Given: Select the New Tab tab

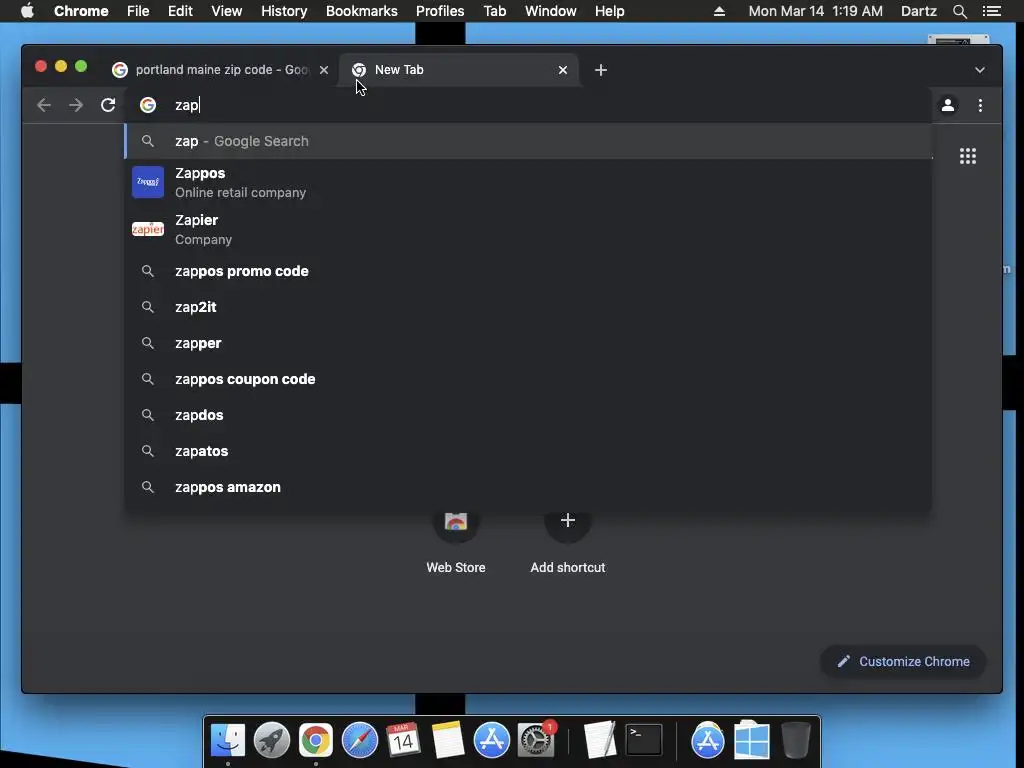Looking at the screenshot, I should 458,70.
